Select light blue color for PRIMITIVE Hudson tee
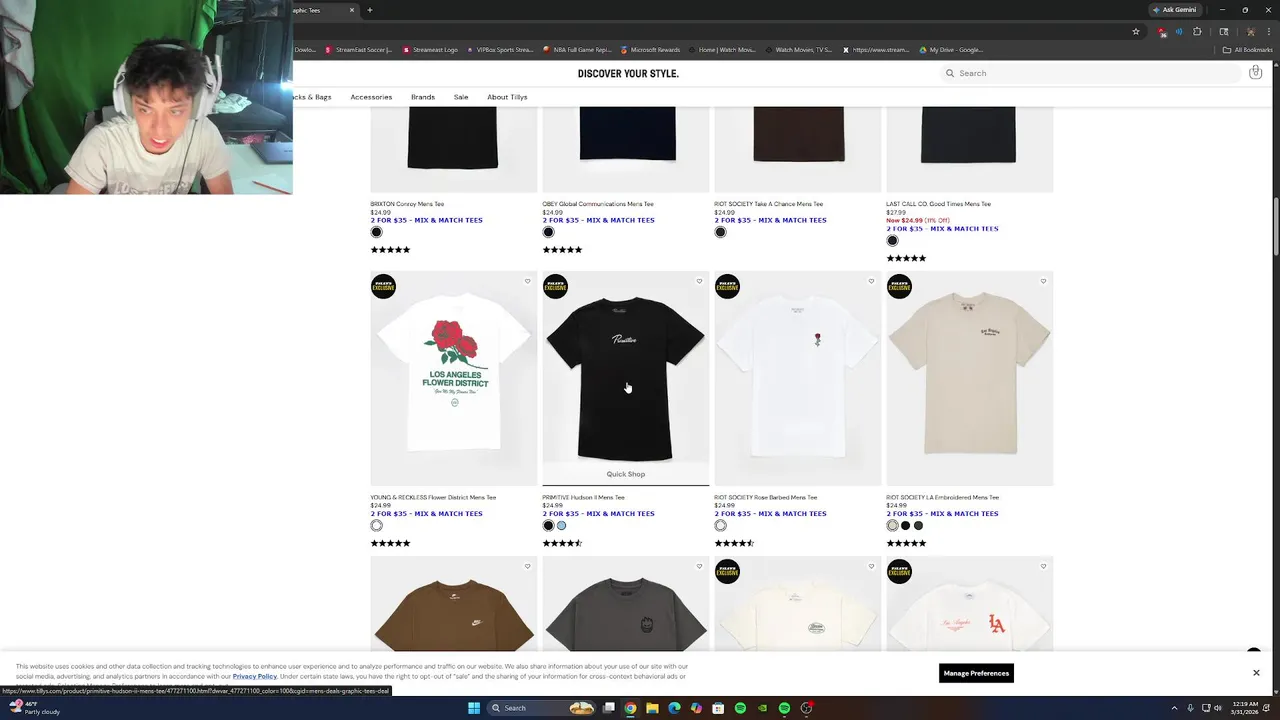The width and height of the screenshot is (1280, 720). coord(561,525)
